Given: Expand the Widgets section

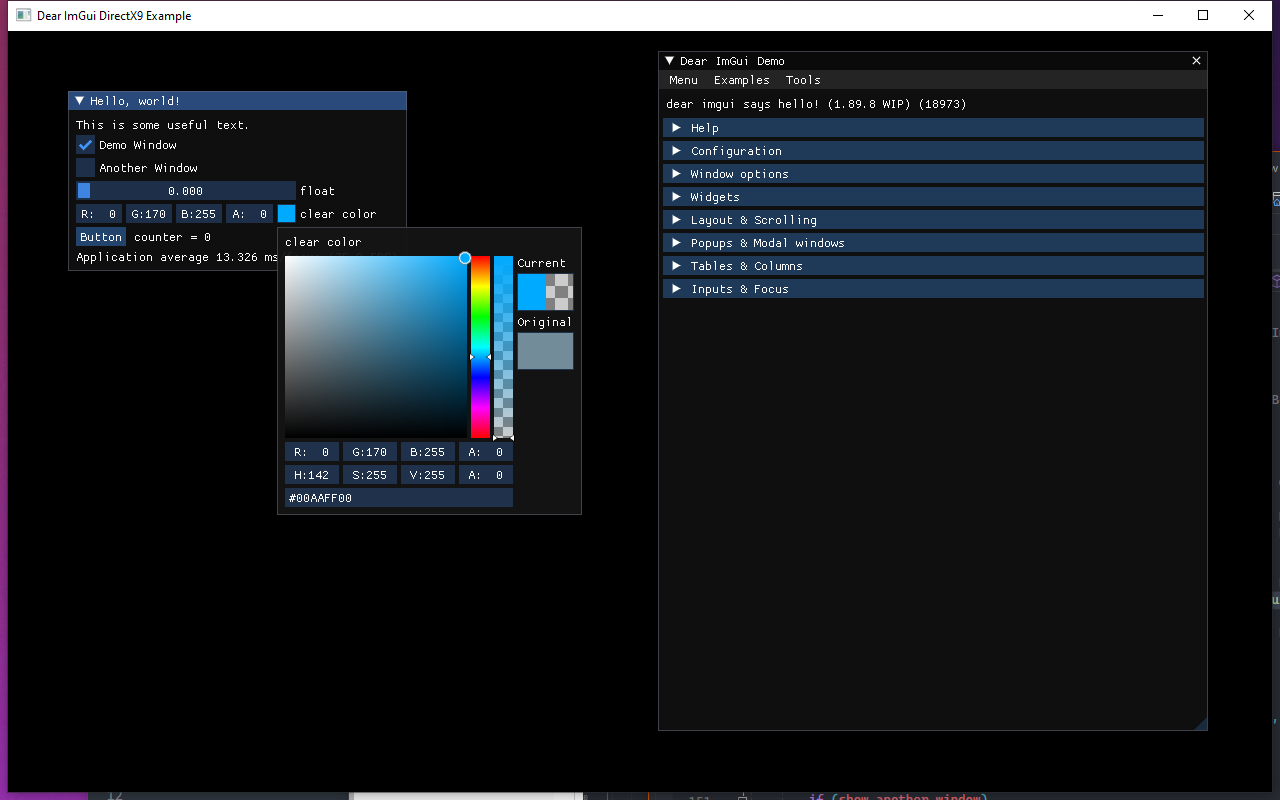Looking at the screenshot, I should click(933, 197).
